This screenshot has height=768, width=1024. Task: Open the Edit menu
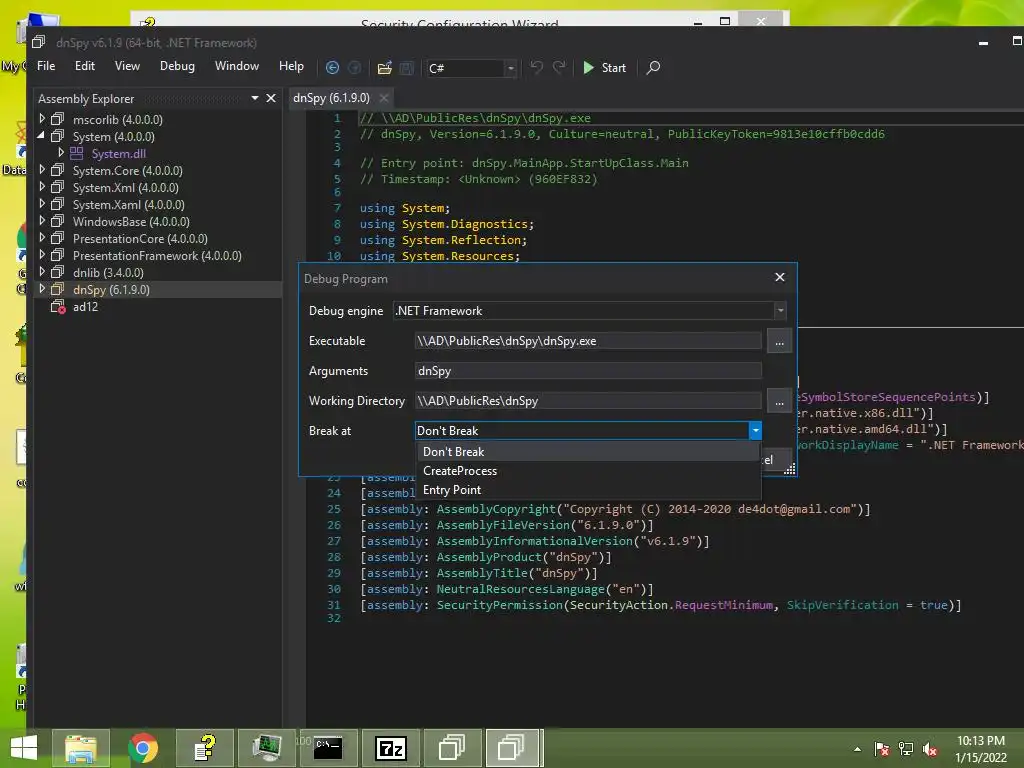point(85,66)
